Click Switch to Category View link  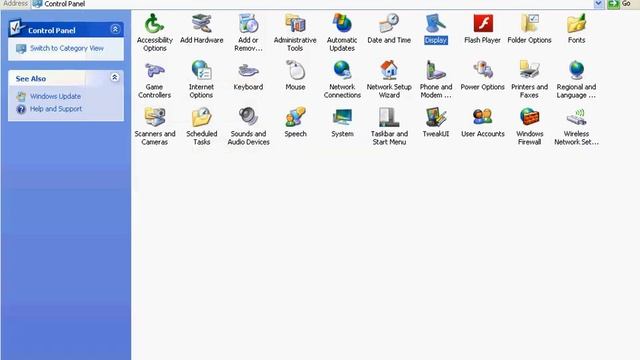coord(67,48)
